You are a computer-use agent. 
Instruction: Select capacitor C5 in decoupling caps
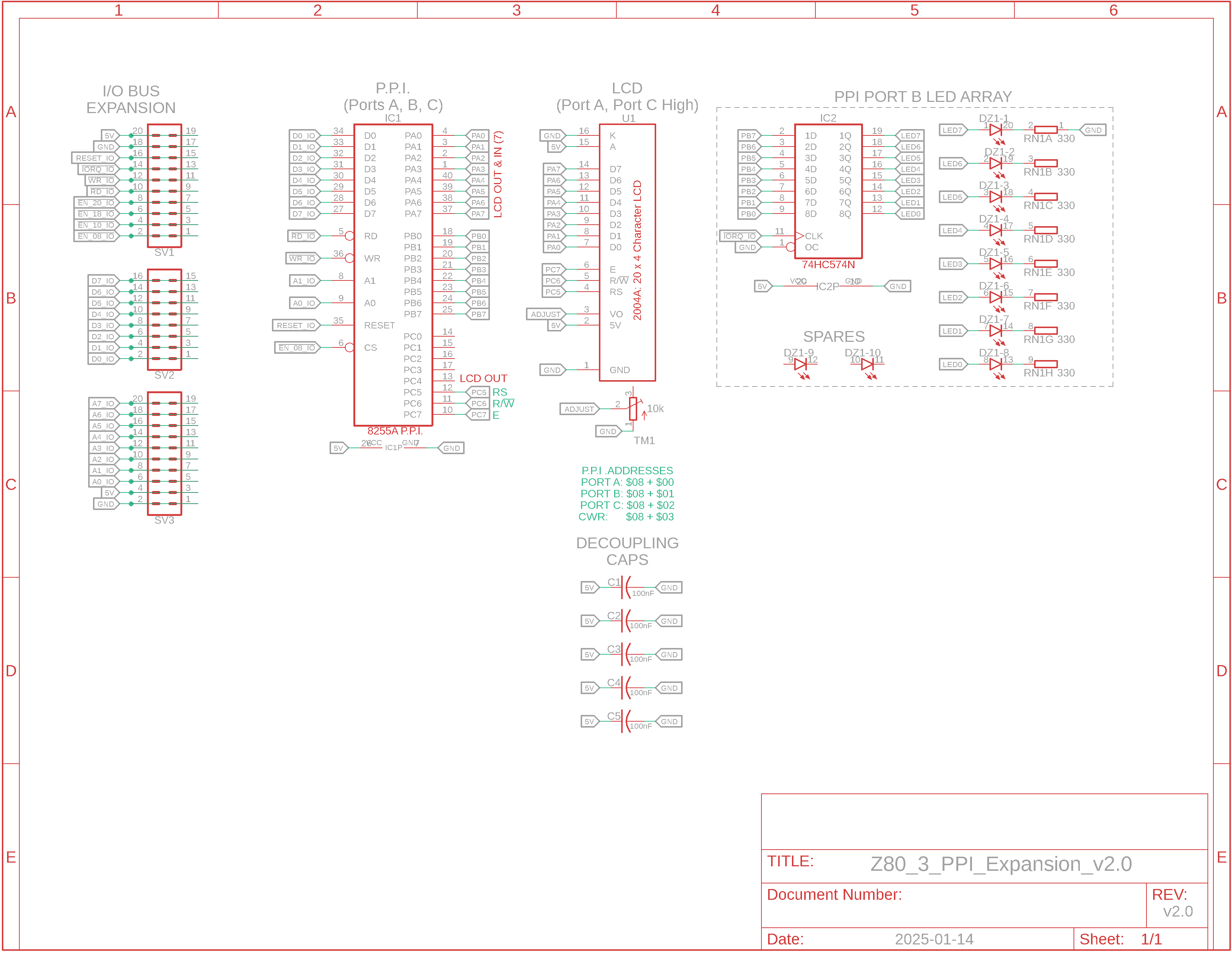pos(625,721)
